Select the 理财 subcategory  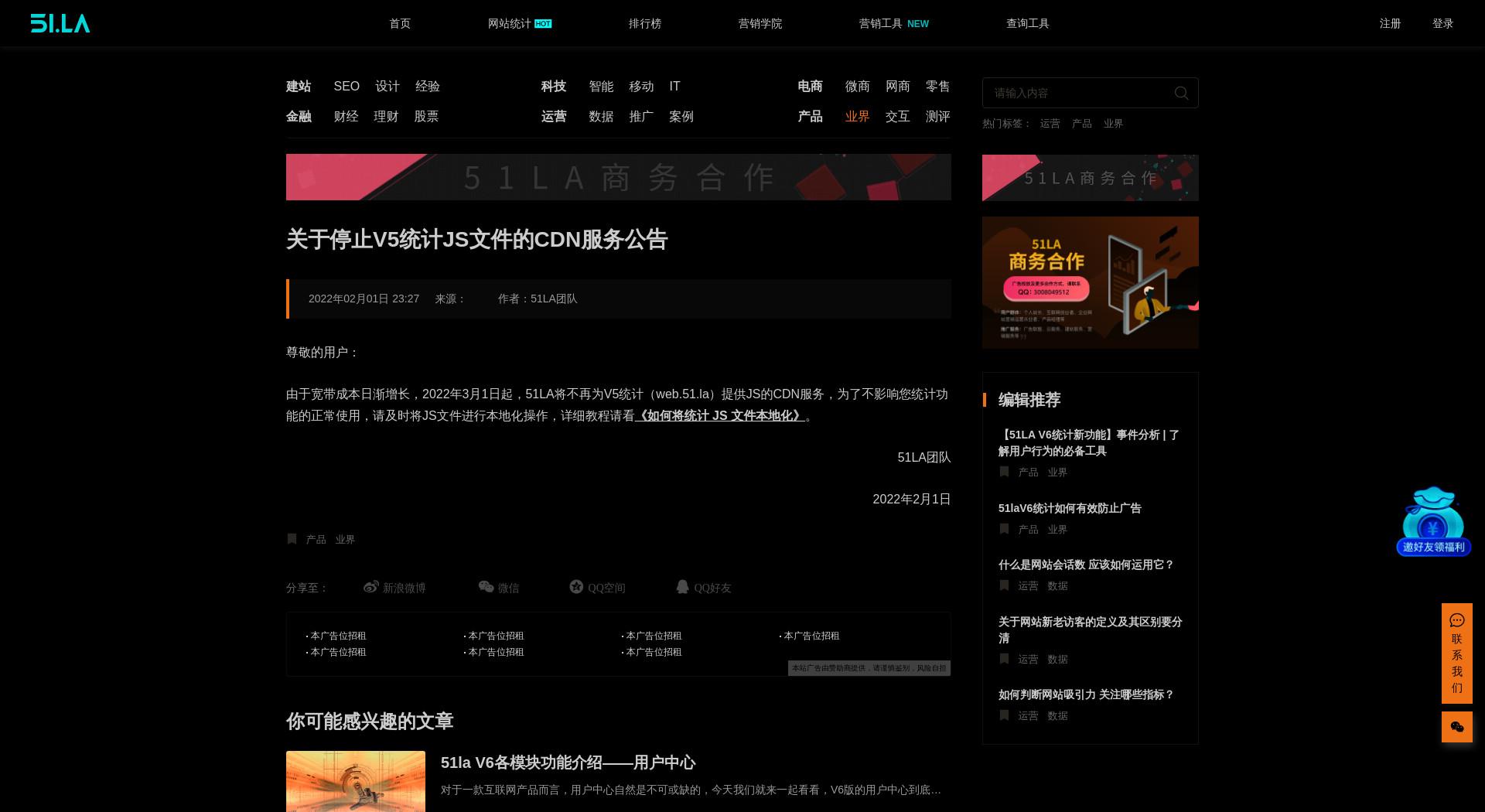click(386, 116)
